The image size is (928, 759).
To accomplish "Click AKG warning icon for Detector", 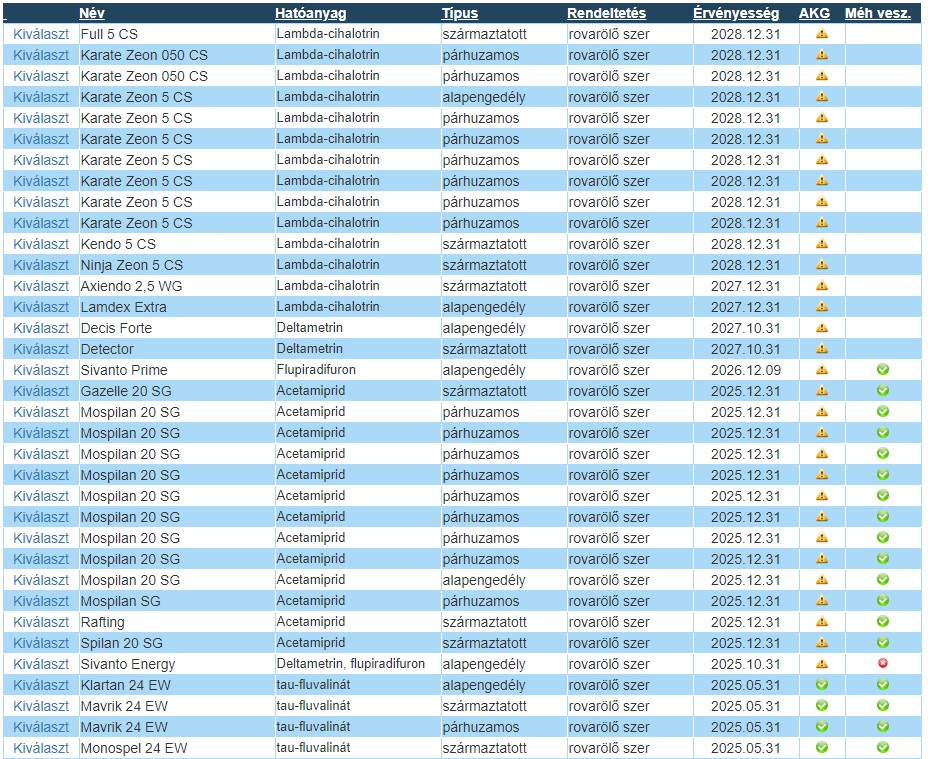I will tap(821, 349).
